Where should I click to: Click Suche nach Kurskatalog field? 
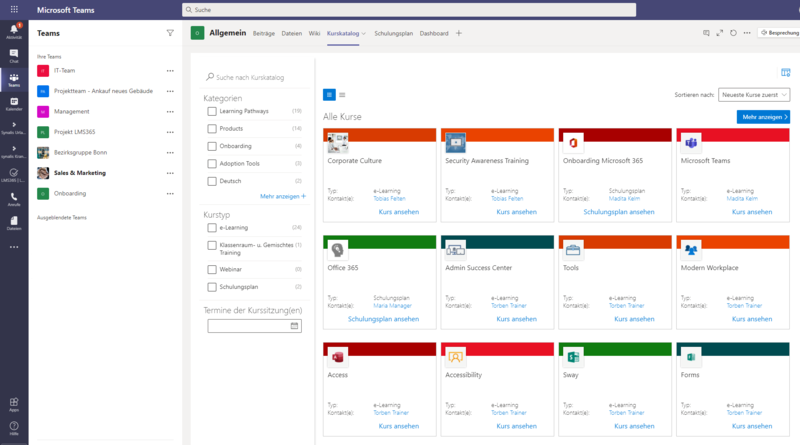point(256,78)
